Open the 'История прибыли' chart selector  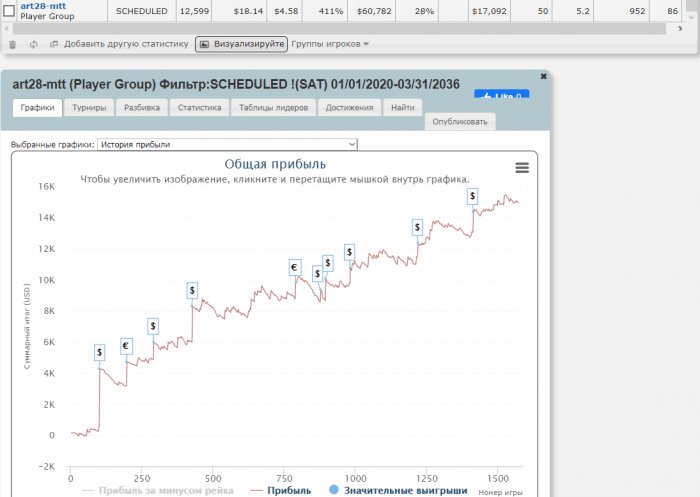pos(227,144)
